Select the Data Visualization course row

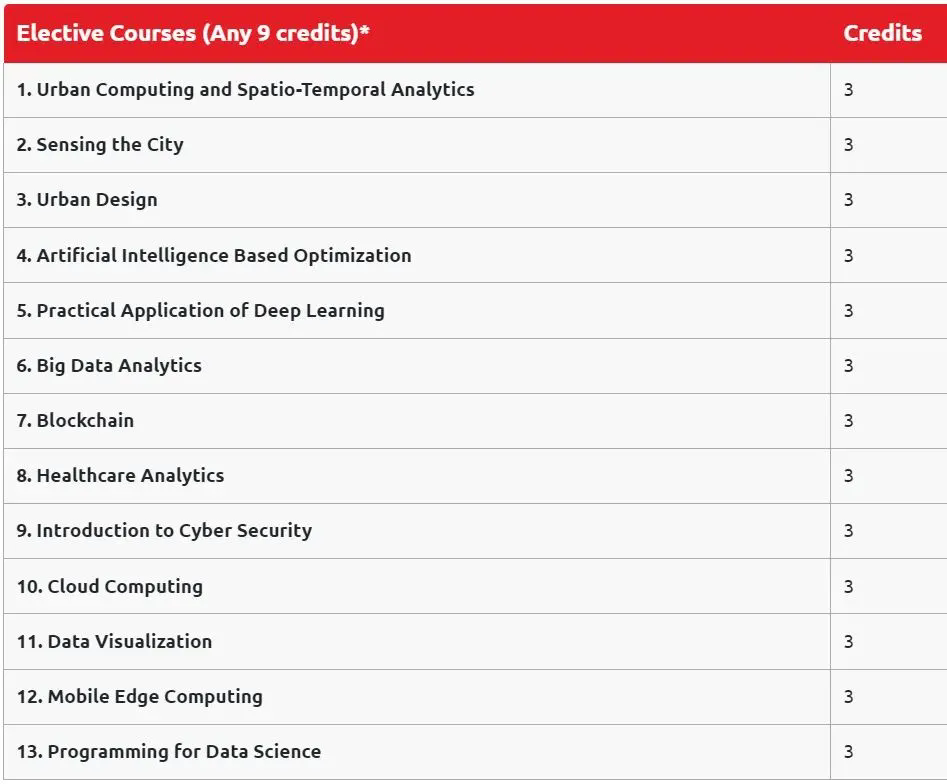[114, 642]
